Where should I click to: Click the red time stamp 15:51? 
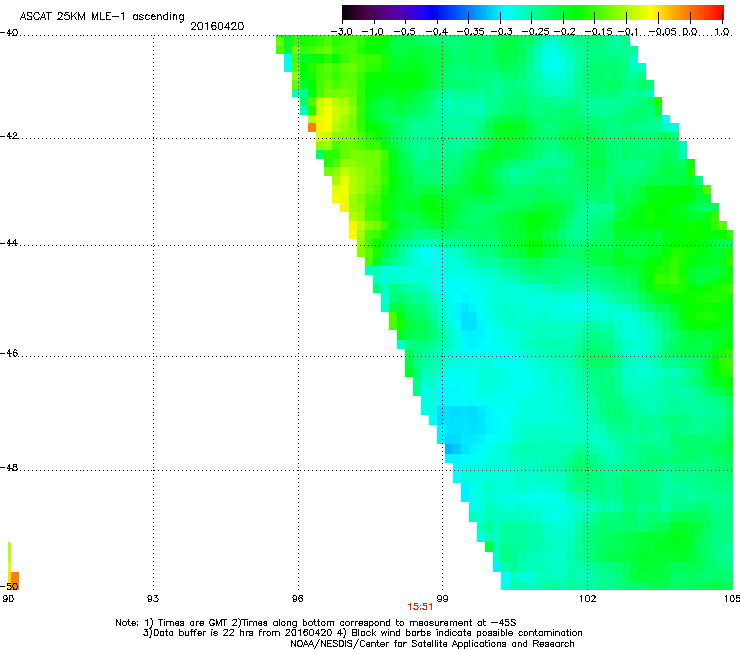tap(420, 607)
